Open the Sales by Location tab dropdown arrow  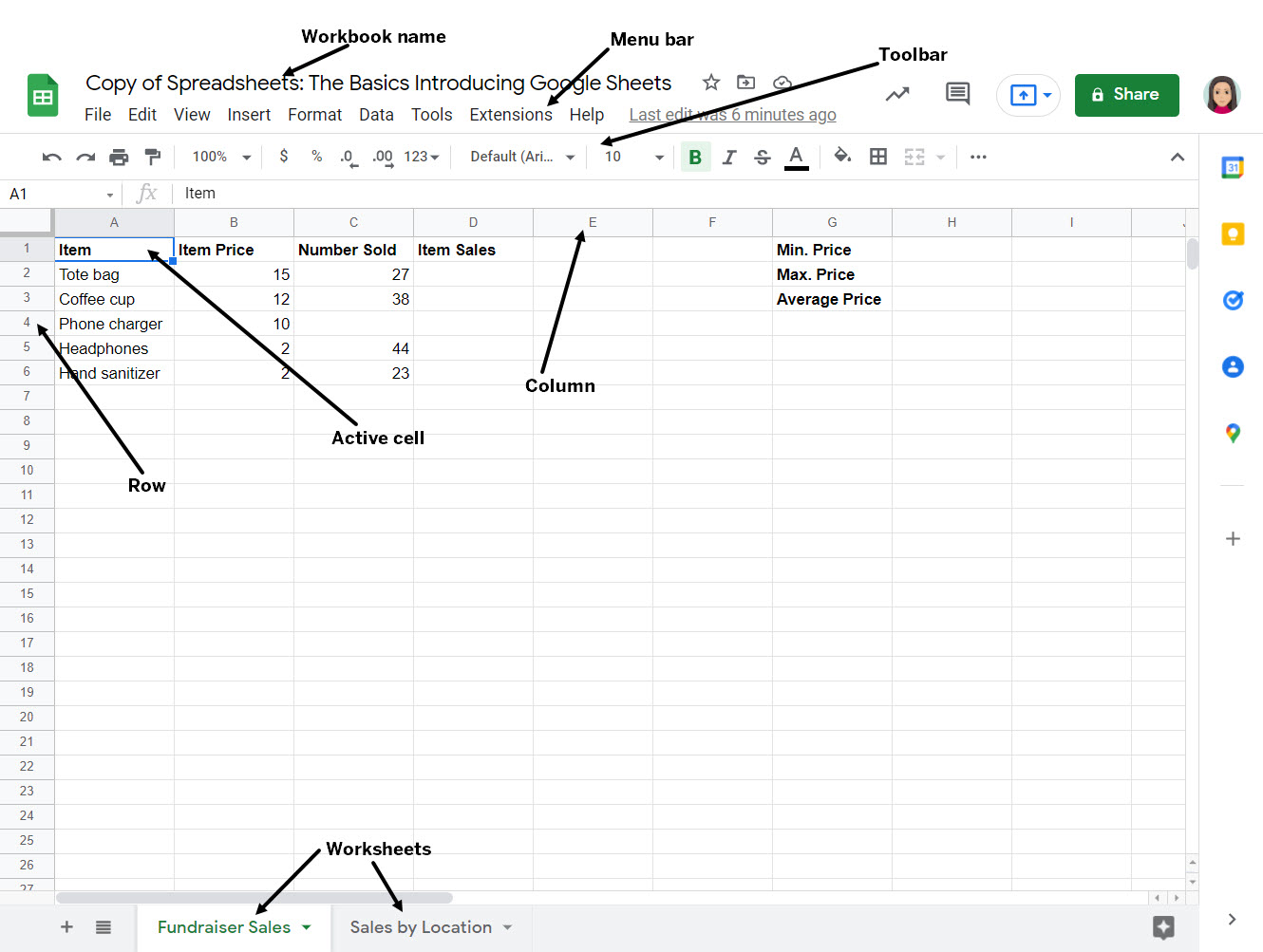pos(507,927)
